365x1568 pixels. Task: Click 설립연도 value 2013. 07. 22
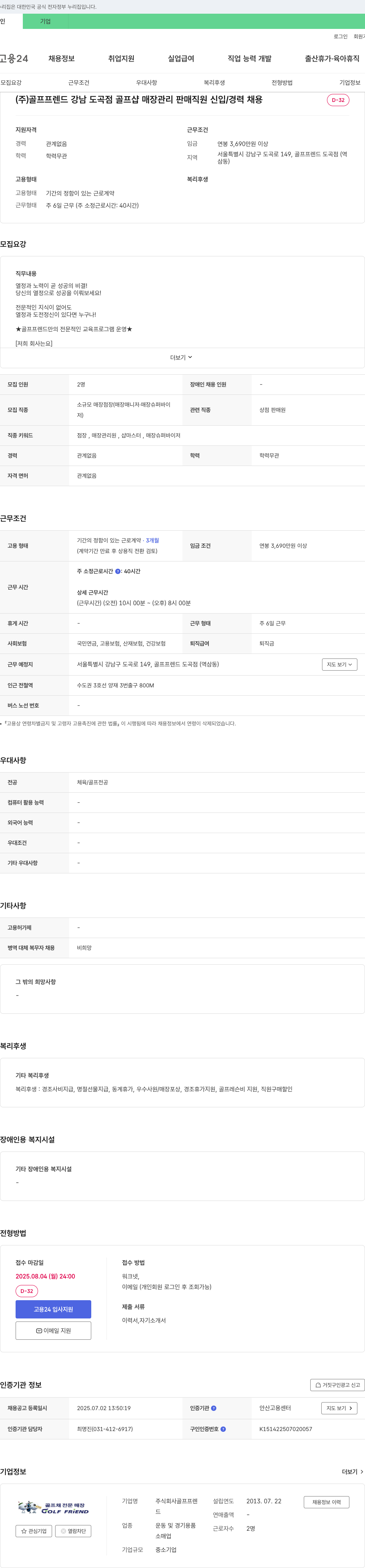click(x=264, y=1501)
